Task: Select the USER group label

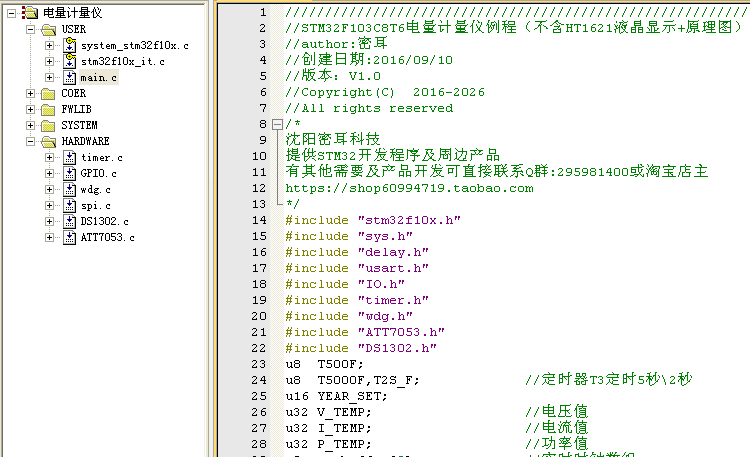Action: [74, 30]
